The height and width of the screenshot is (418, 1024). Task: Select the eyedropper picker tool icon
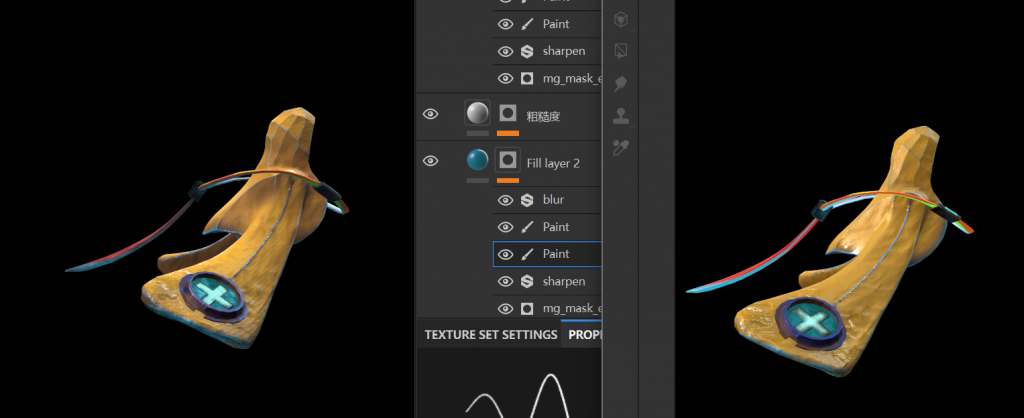(621, 148)
